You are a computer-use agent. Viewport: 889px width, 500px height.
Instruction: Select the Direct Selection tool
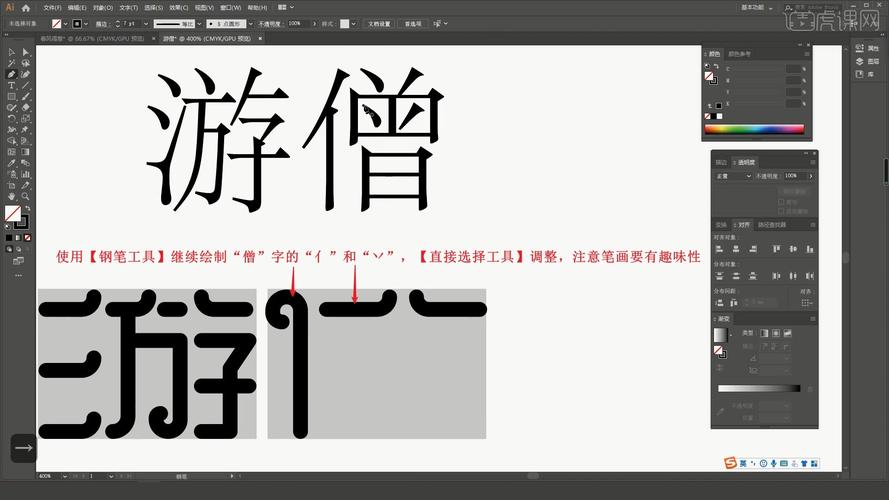[x=26, y=52]
